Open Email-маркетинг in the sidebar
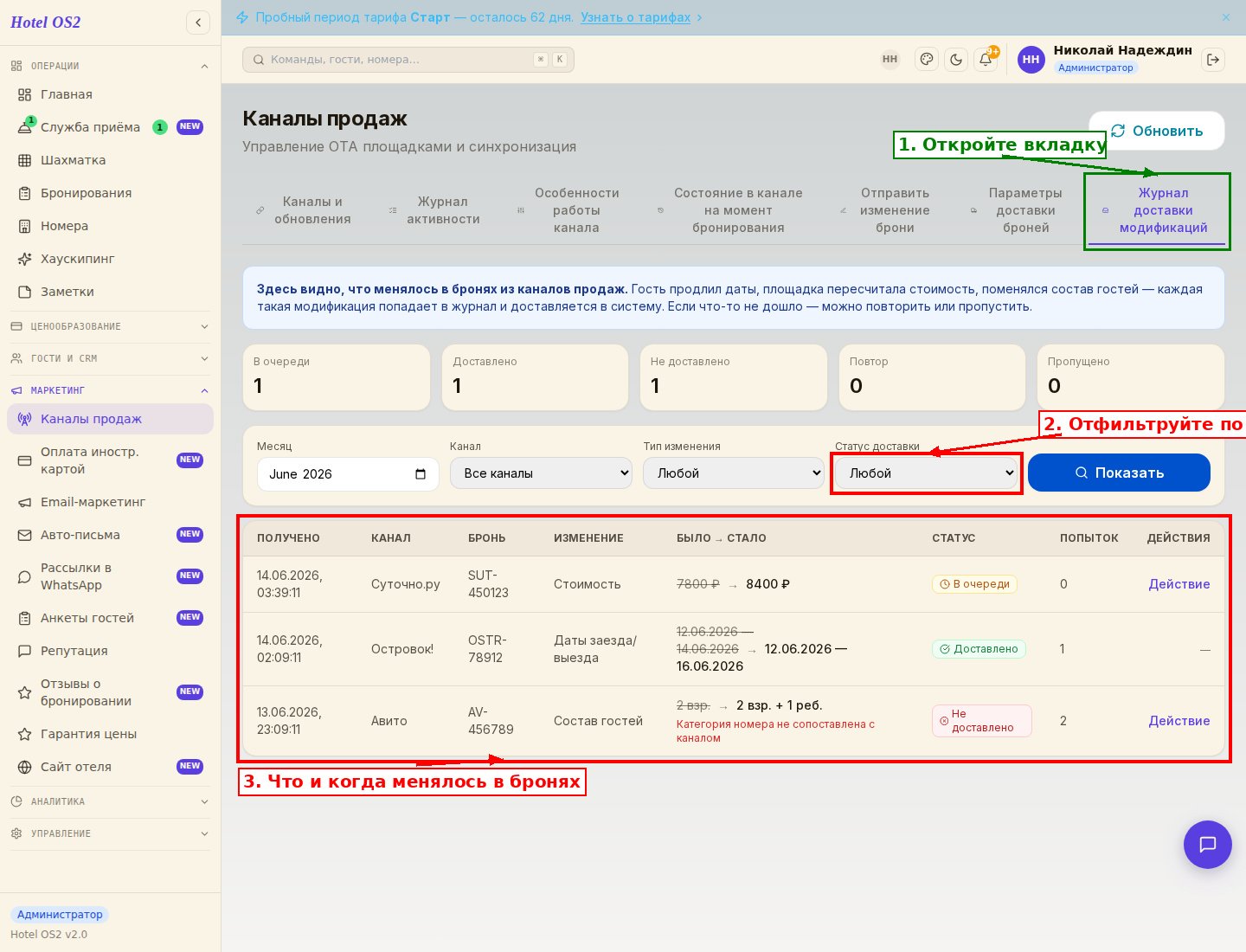 point(110,502)
